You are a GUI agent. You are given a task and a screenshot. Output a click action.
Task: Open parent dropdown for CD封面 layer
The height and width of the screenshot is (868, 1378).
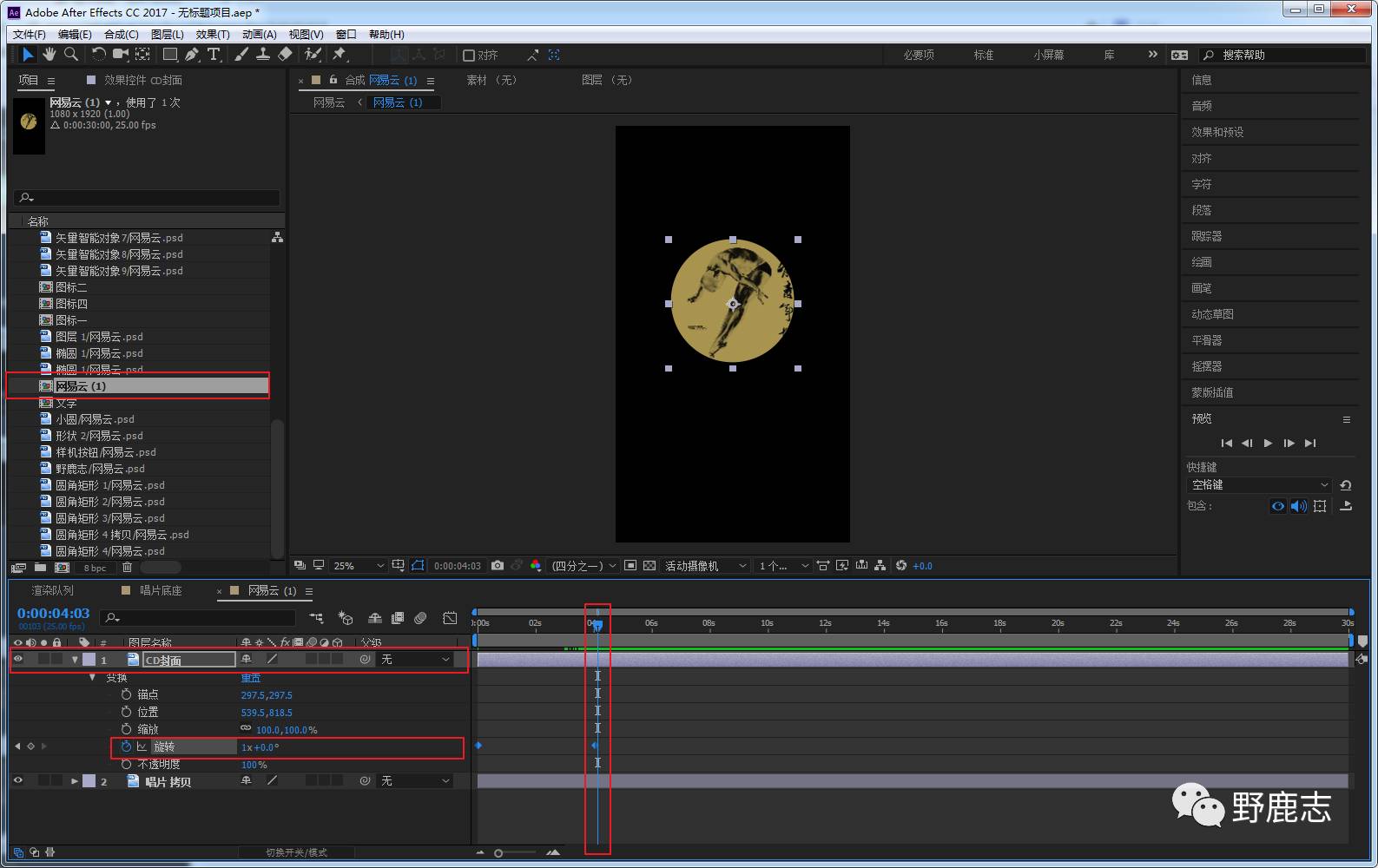click(416, 660)
